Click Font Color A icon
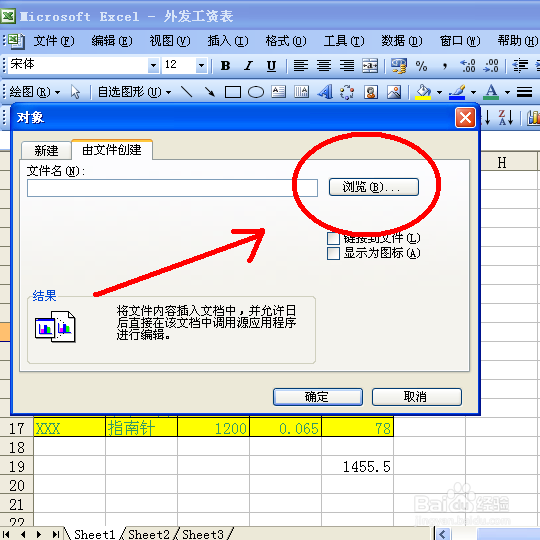 tap(491, 92)
